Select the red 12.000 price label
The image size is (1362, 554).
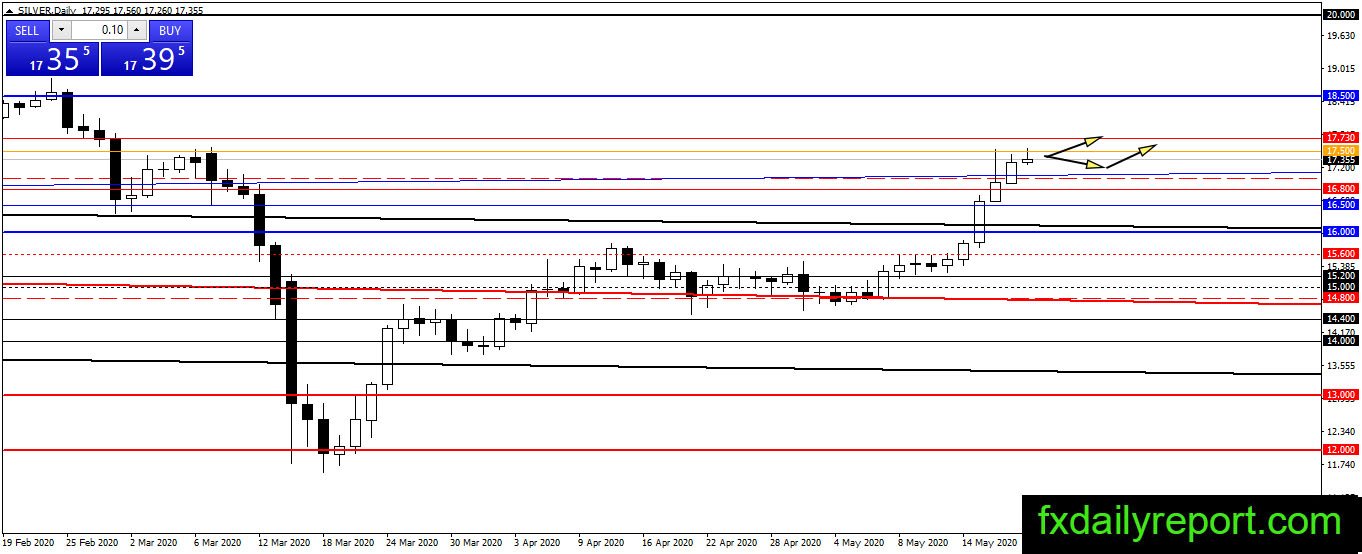(1340, 450)
